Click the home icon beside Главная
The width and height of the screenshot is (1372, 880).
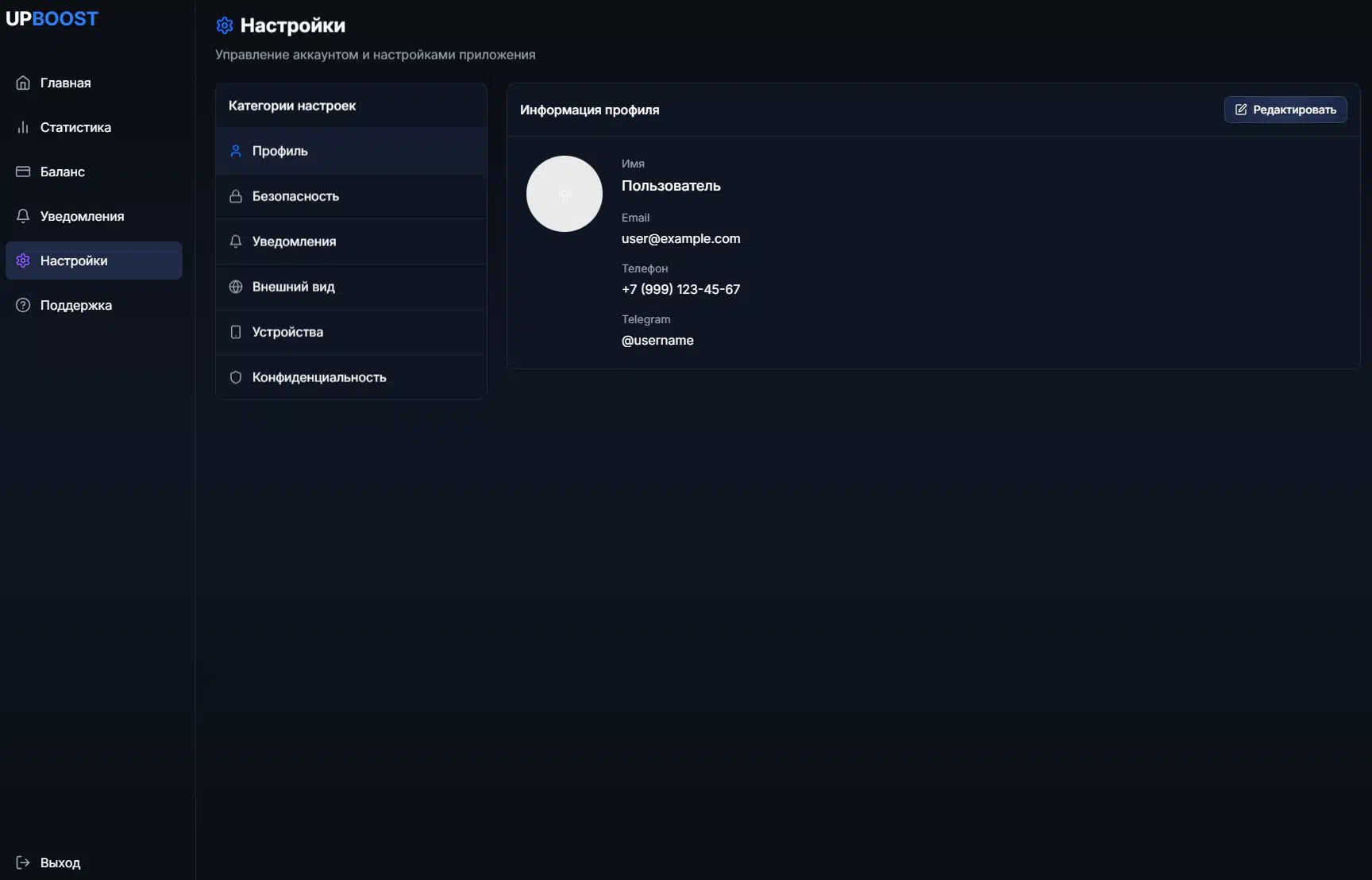23,83
